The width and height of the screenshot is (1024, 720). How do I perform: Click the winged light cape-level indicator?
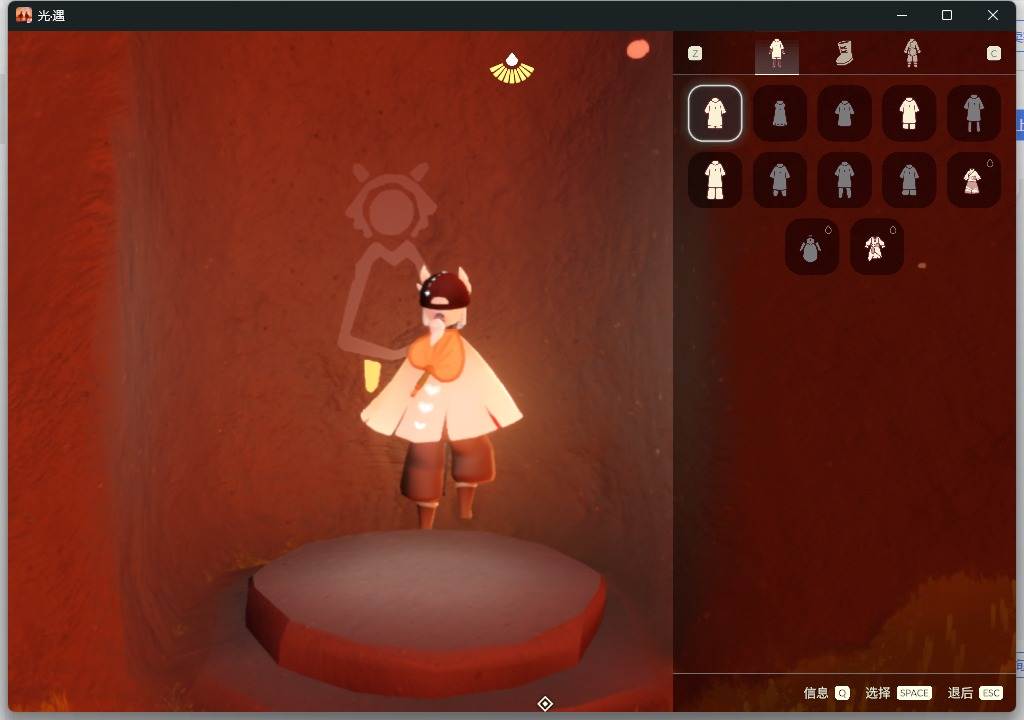pos(512,69)
